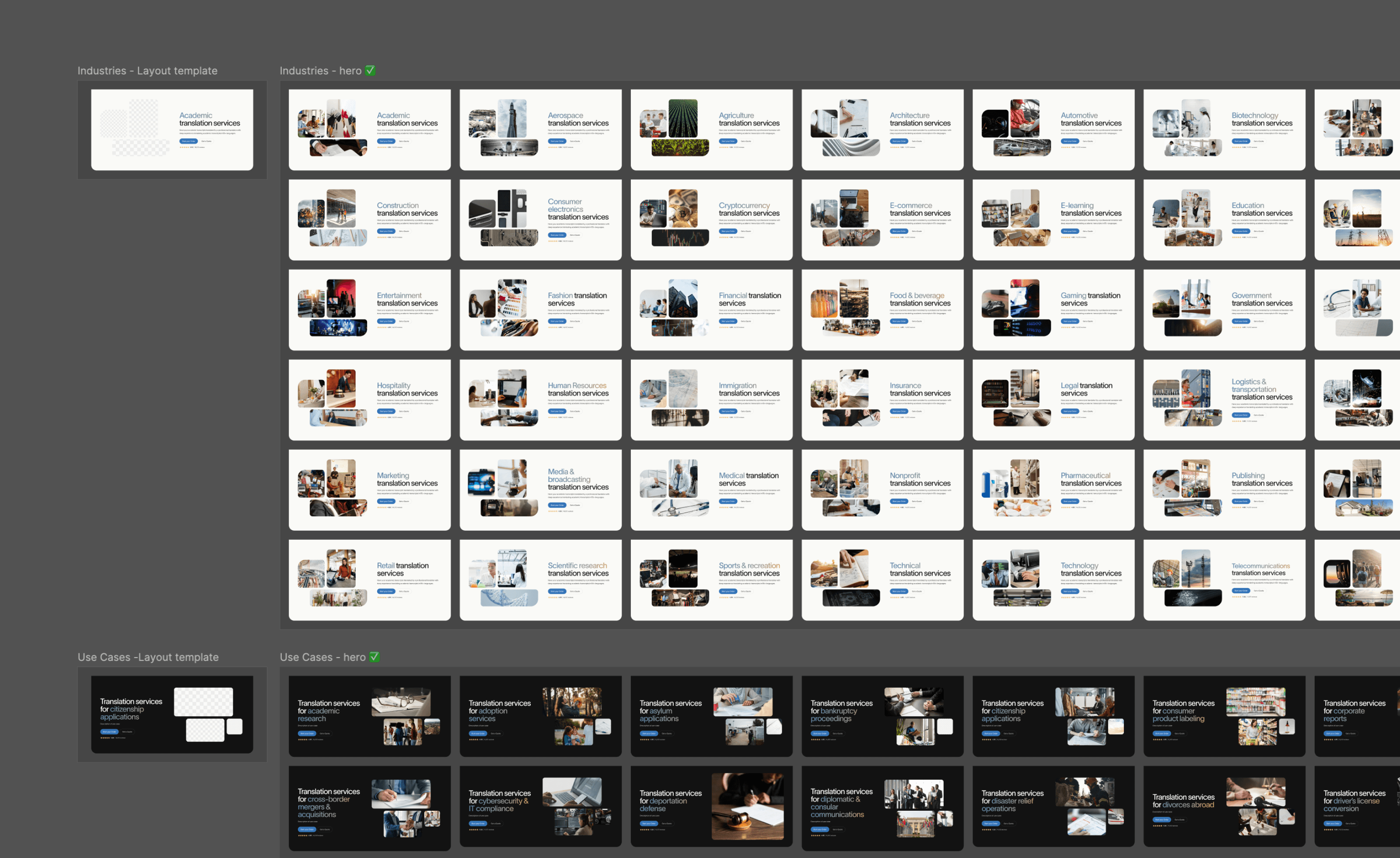Select the Construction translation services frame

tap(369, 220)
